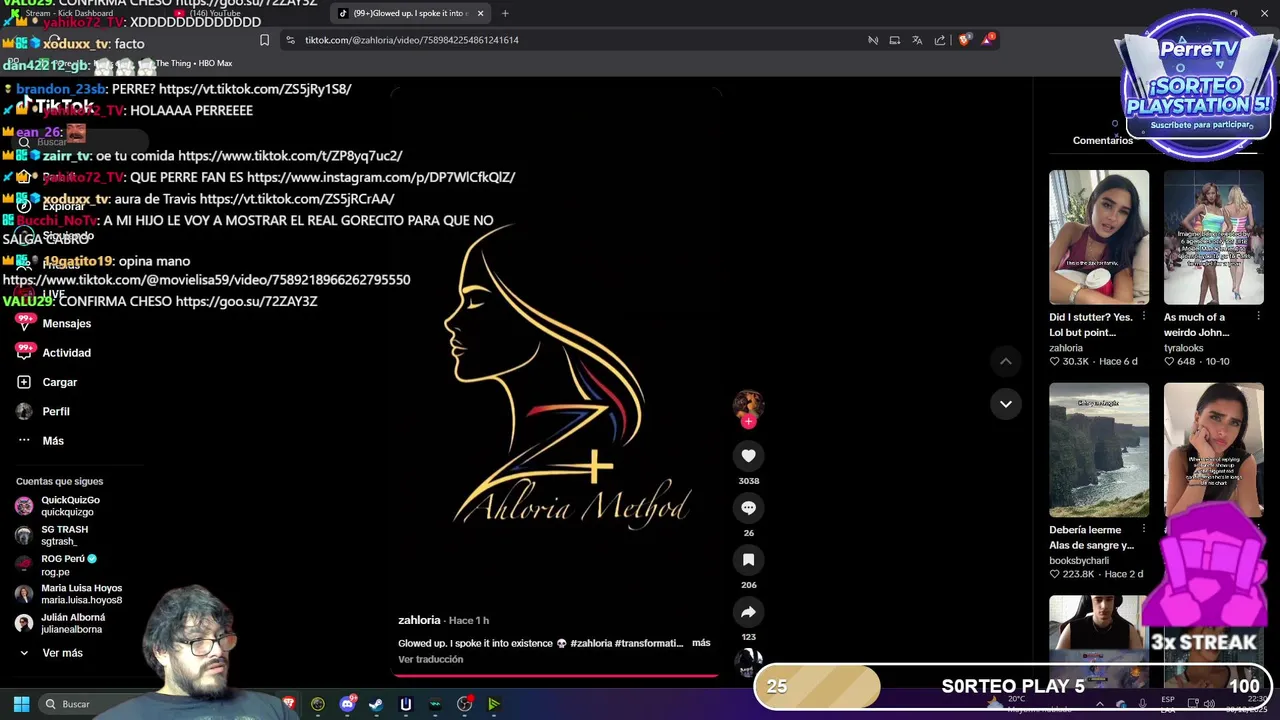This screenshot has height=720, width=1280.
Task: Open the comments bubble icon on video
Action: pyautogui.click(x=748, y=508)
